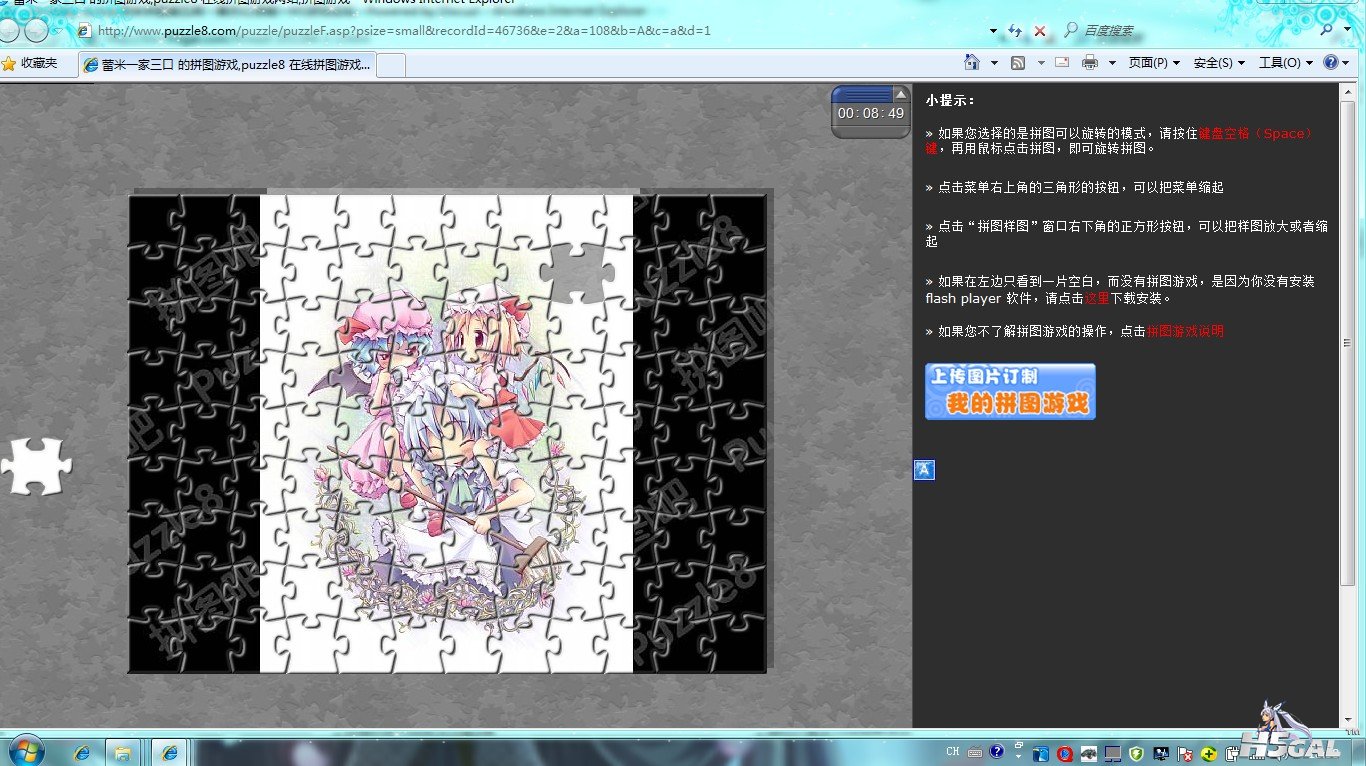Click the CH input language indicator
Image resolution: width=1366 pixels, height=766 pixels.
(953, 751)
